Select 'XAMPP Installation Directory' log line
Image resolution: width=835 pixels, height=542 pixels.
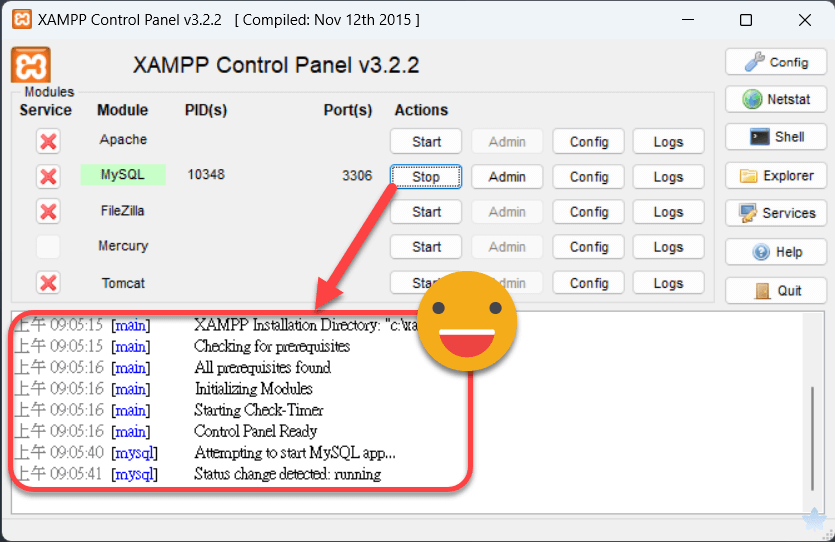306,325
